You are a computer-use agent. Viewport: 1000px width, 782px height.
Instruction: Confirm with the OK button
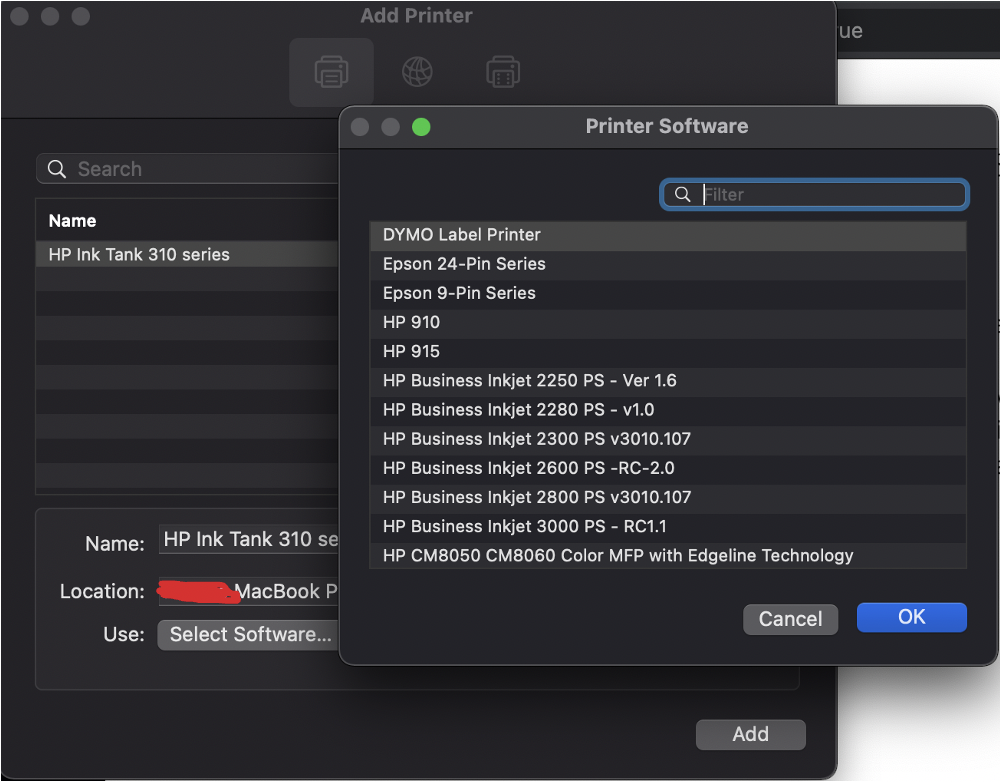point(911,617)
